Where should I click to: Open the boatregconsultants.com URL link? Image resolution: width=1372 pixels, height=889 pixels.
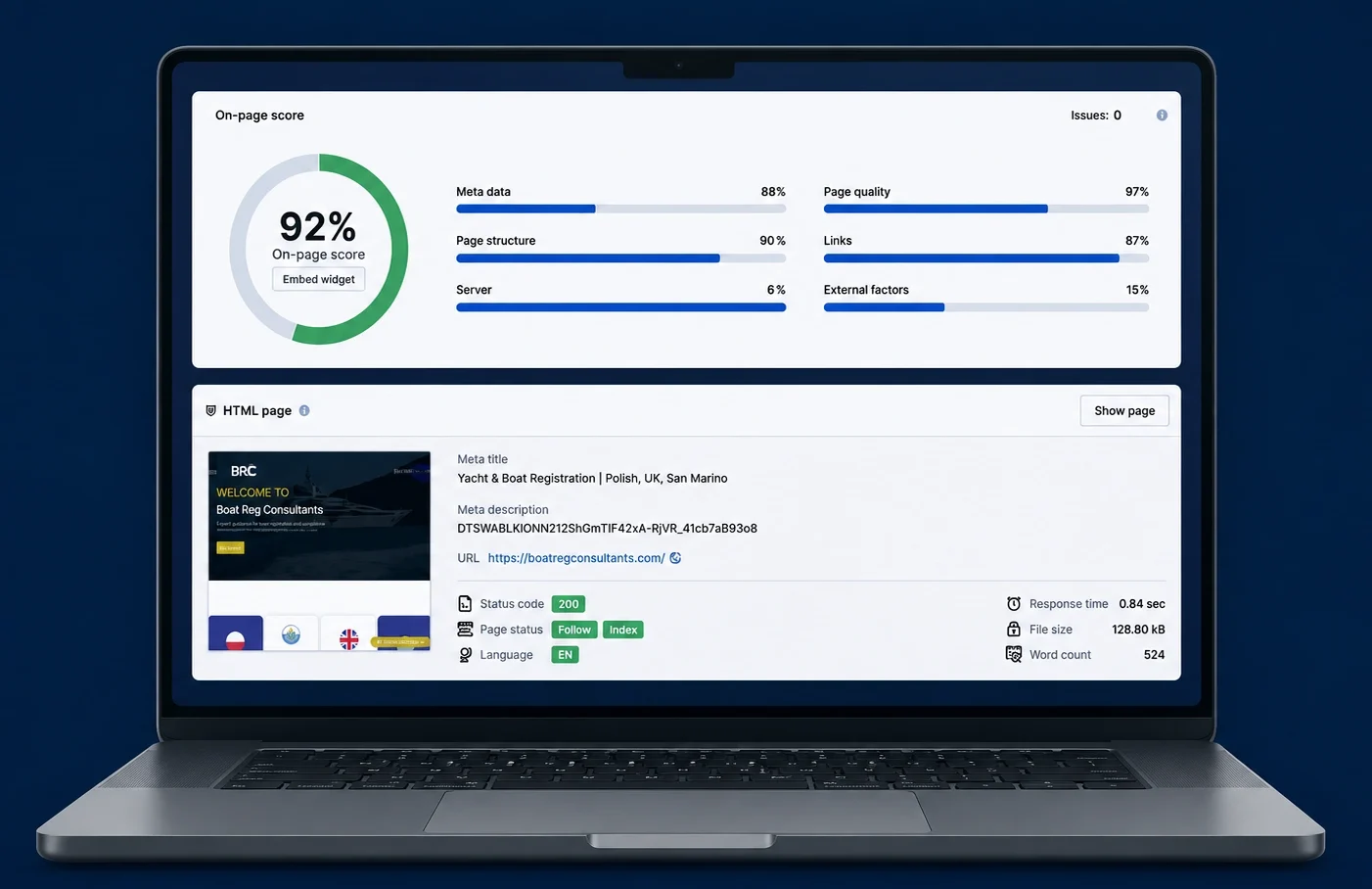(576, 558)
